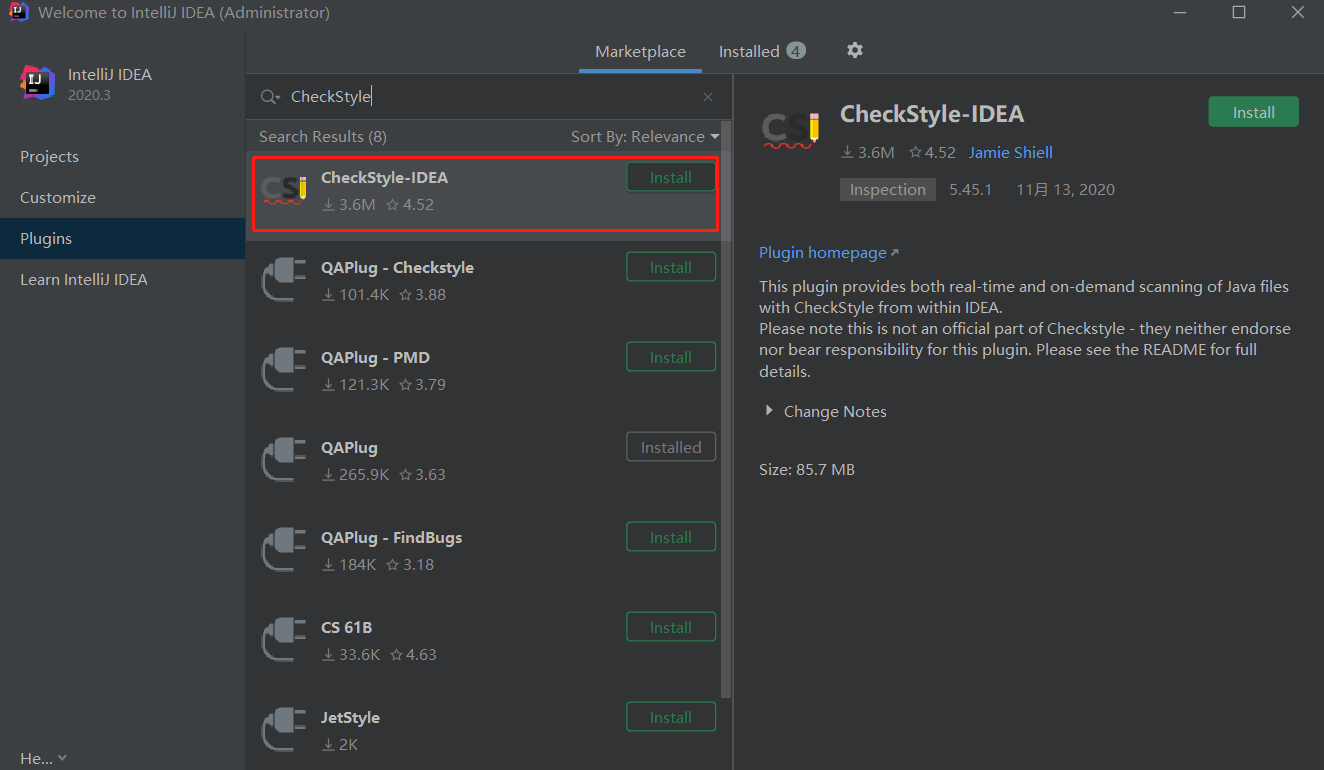Install the QAPlug - FindBugs plugin
Screen dimensions: 1324x770
pos(671,537)
